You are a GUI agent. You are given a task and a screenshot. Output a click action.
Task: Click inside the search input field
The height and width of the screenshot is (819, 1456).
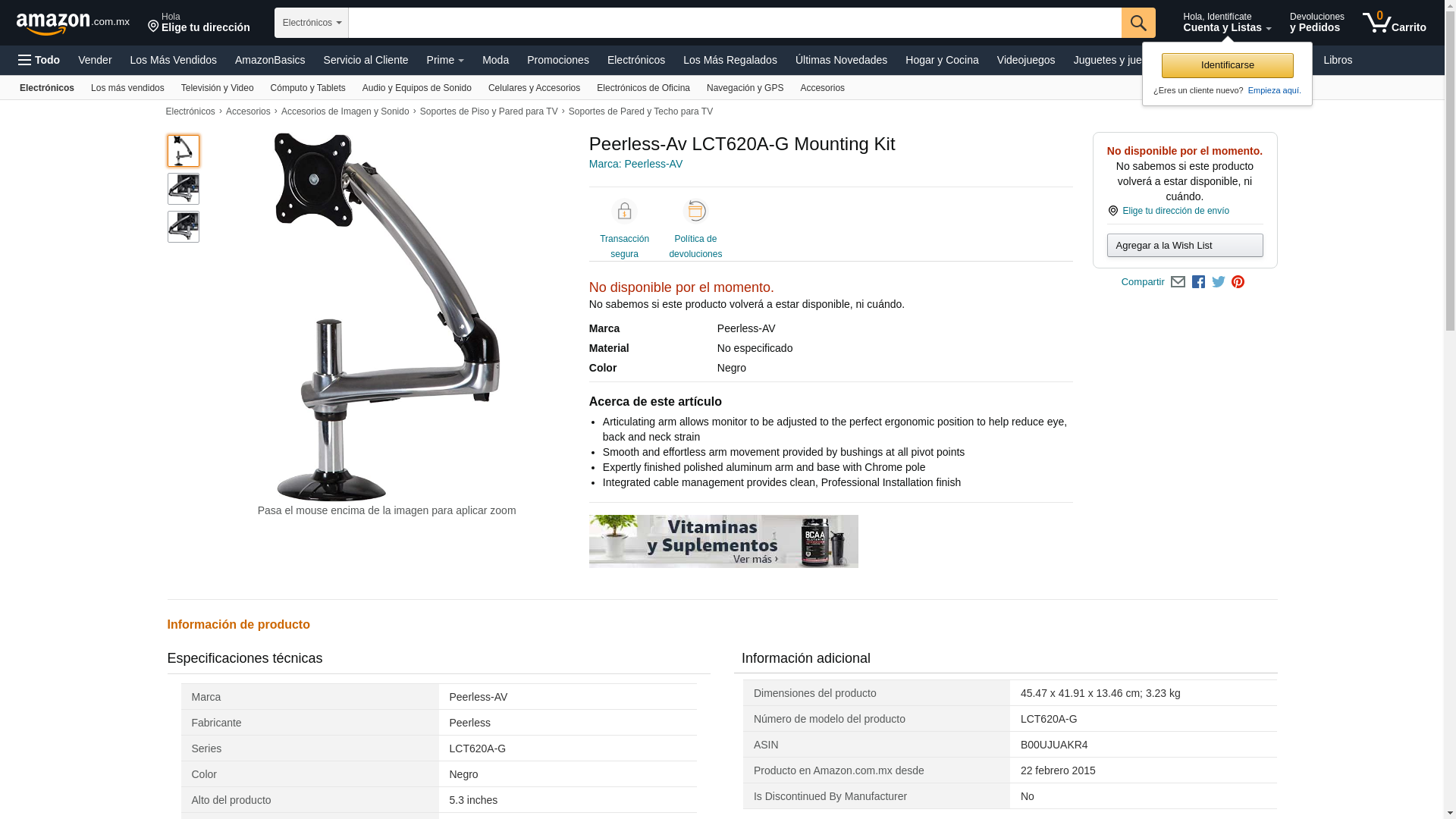735,23
